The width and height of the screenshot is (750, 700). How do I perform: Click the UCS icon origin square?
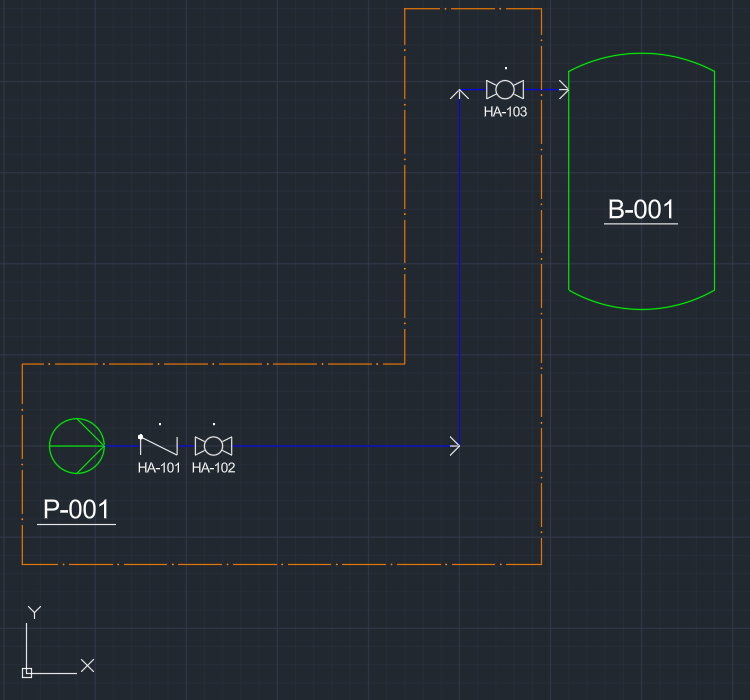tap(27, 672)
